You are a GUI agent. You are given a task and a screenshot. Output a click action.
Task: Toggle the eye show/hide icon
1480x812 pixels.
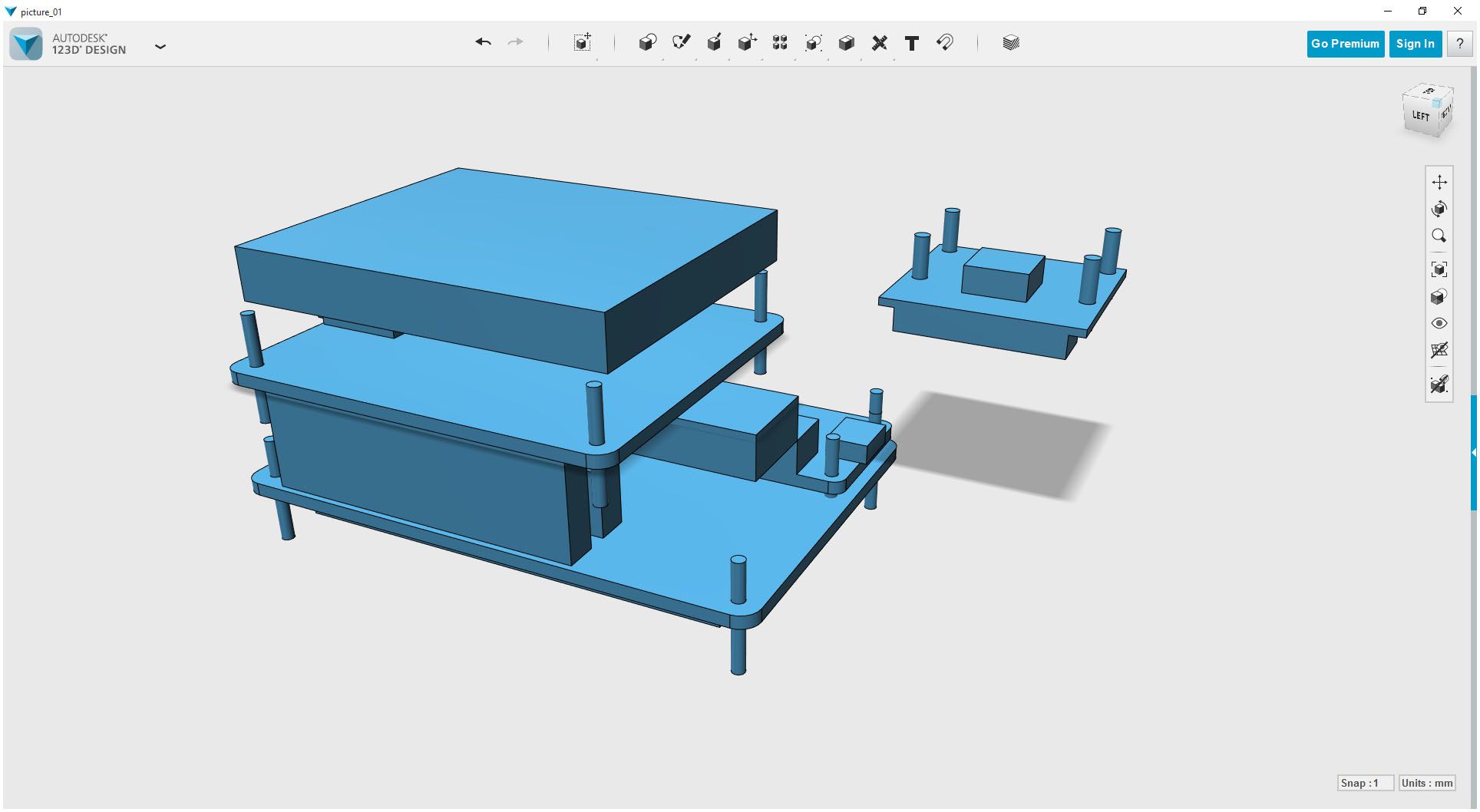(x=1440, y=323)
